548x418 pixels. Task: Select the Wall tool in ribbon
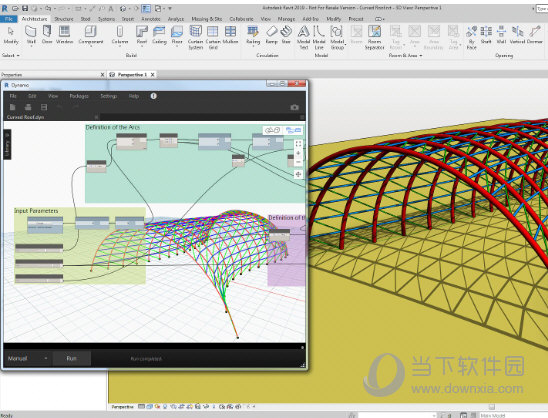pyautogui.click(x=31, y=35)
